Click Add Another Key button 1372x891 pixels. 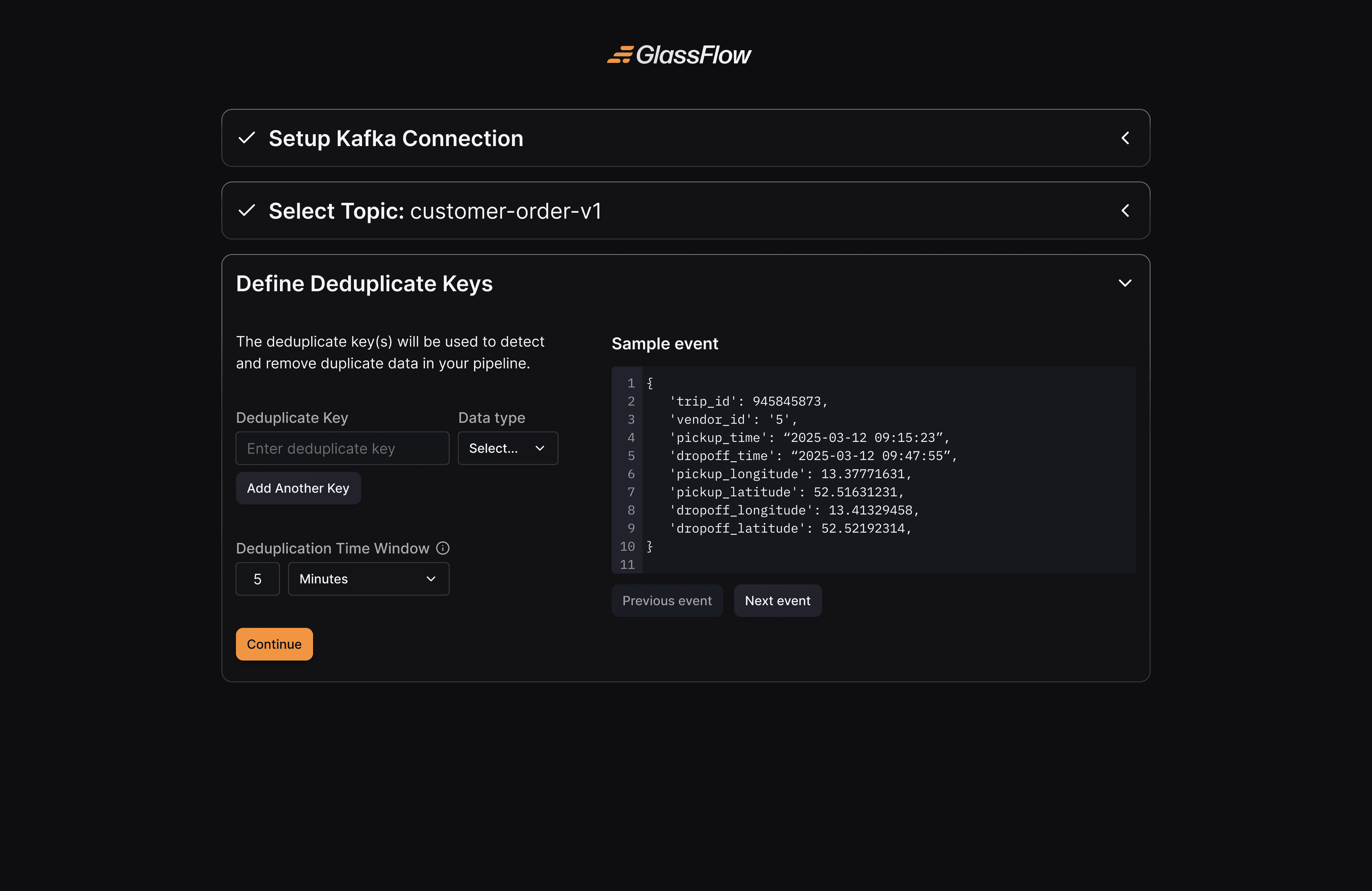tap(298, 488)
